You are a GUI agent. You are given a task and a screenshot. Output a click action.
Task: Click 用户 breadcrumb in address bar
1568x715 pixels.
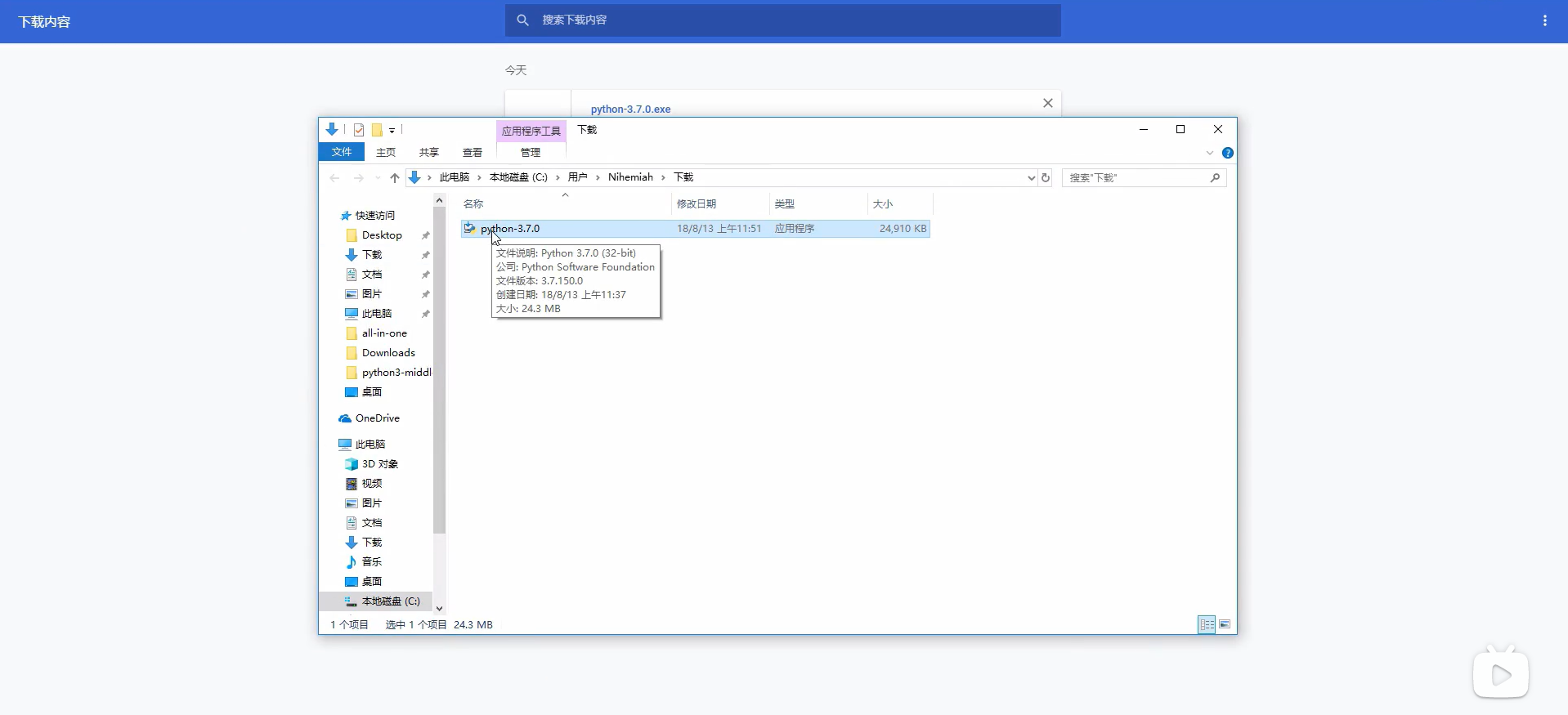[577, 177]
